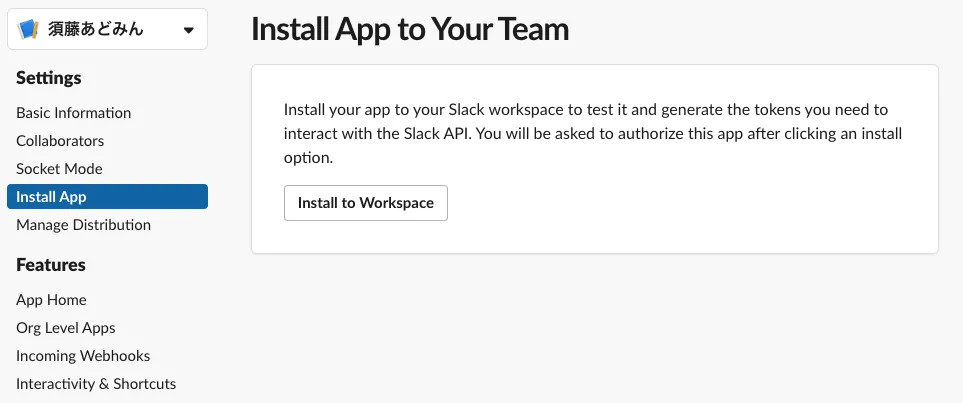Click the Settings section heading

[49, 78]
